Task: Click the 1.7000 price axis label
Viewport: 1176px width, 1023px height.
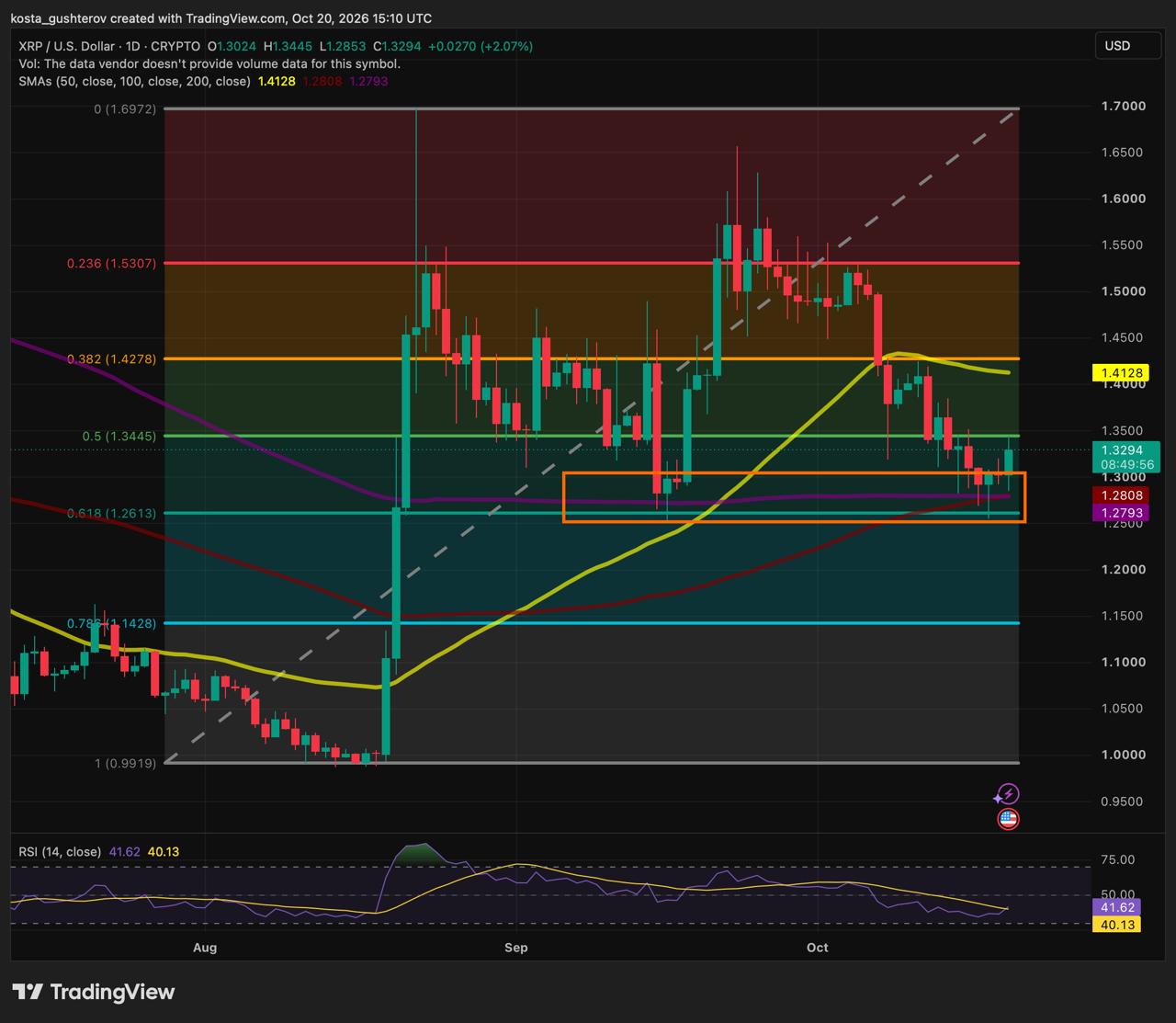Action: coord(1124,106)
